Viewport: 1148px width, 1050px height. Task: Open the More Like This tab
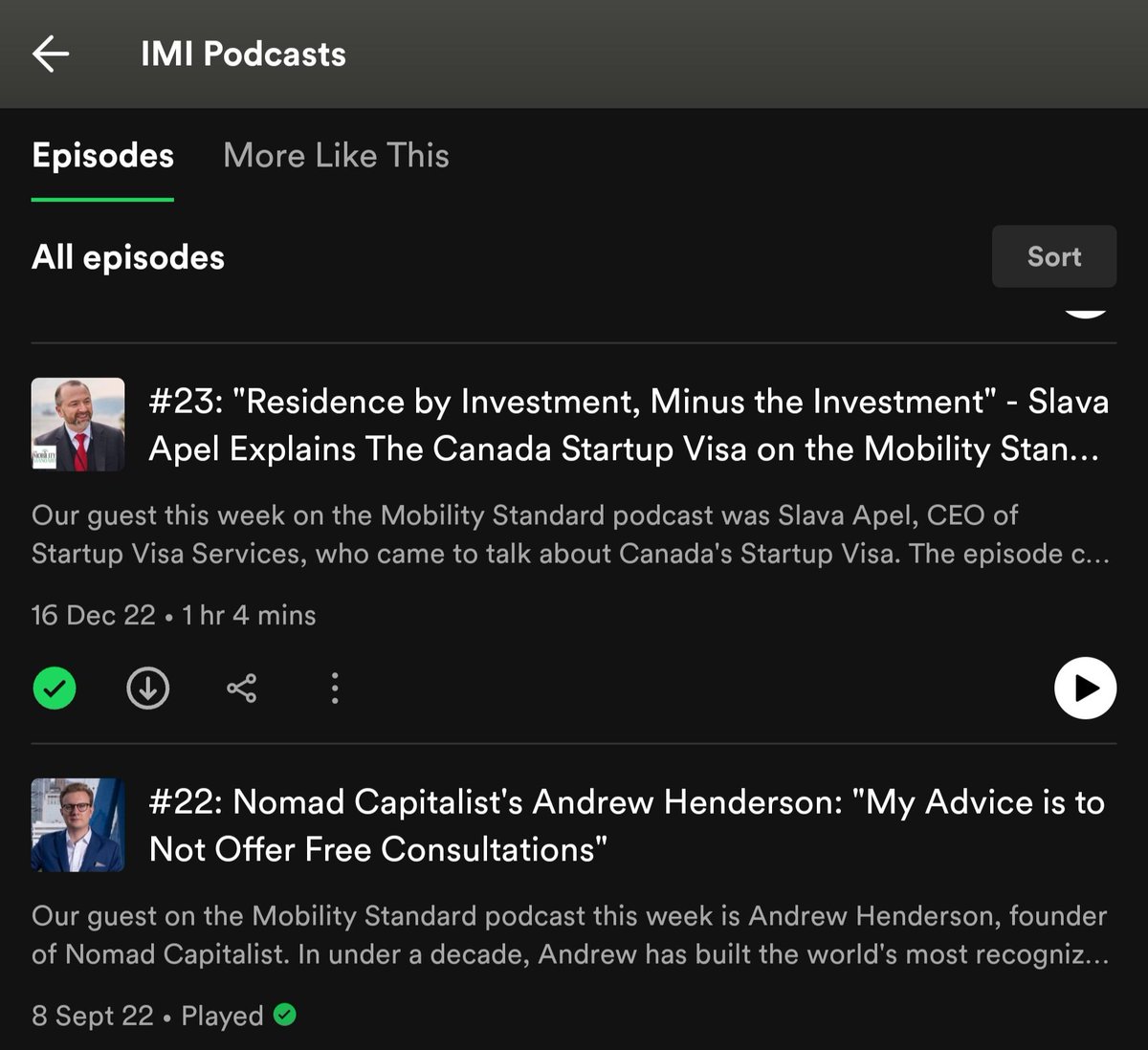336,156
